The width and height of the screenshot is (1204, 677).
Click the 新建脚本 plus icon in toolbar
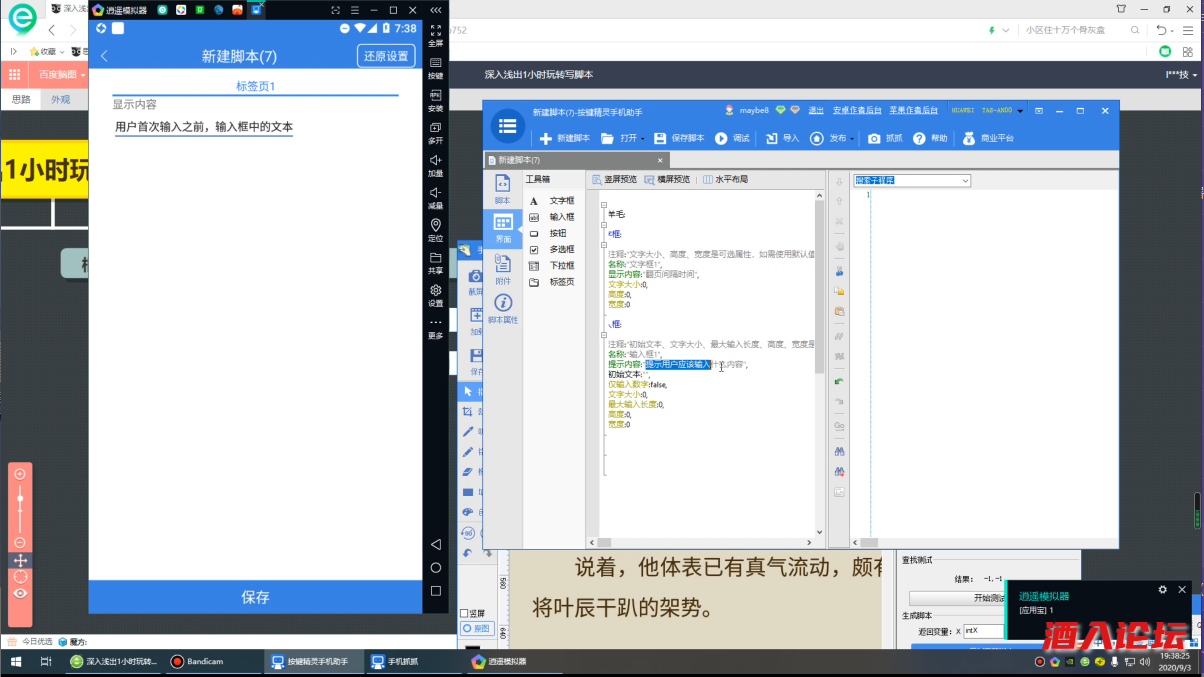coord(546,139)
